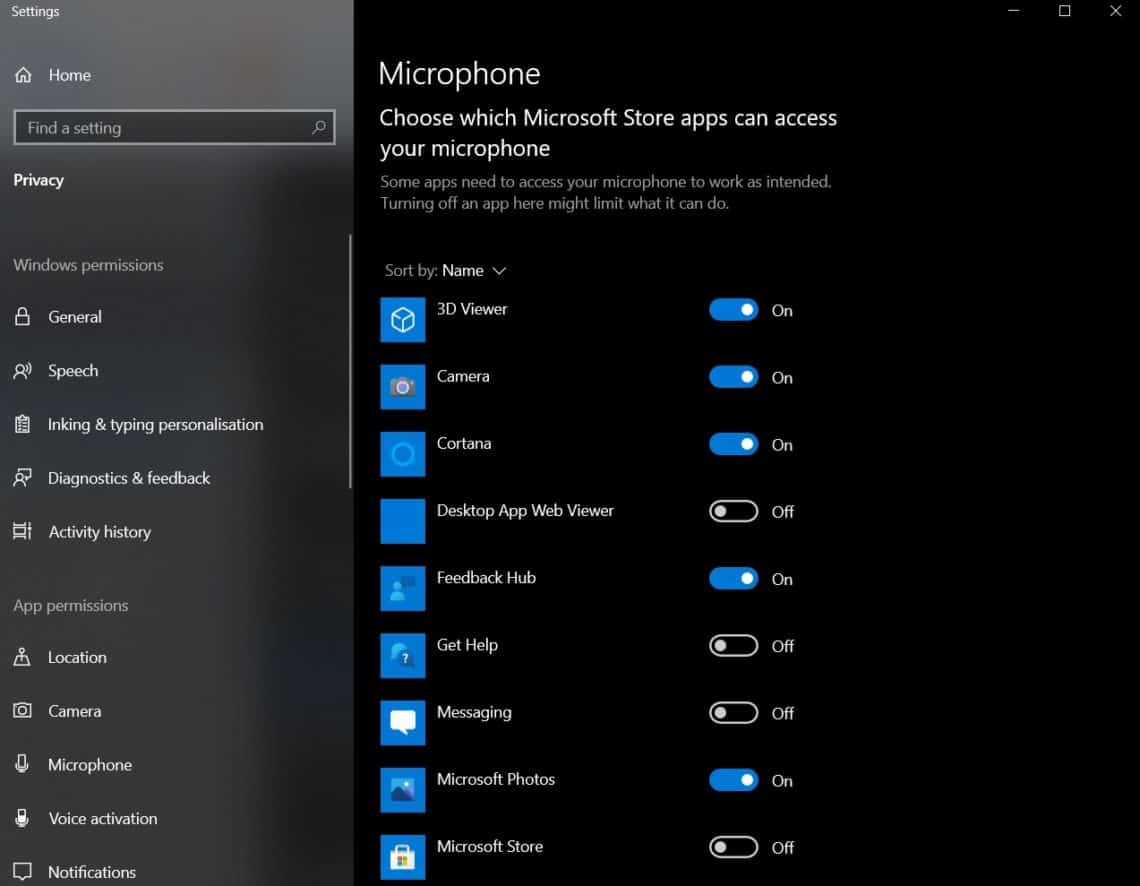1140x886 pixels.
Task: Toggle off Microsoft Photos microphone access
Action: tap(733, 780)
